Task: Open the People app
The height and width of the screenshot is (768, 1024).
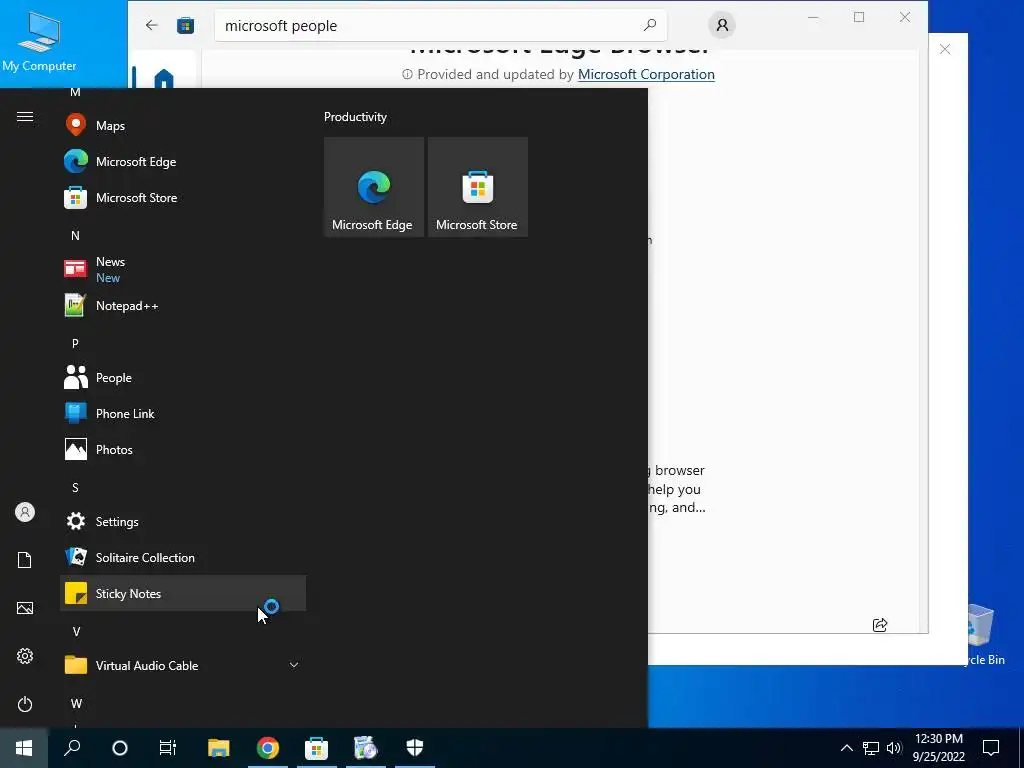Action: [x=183, y=377]
